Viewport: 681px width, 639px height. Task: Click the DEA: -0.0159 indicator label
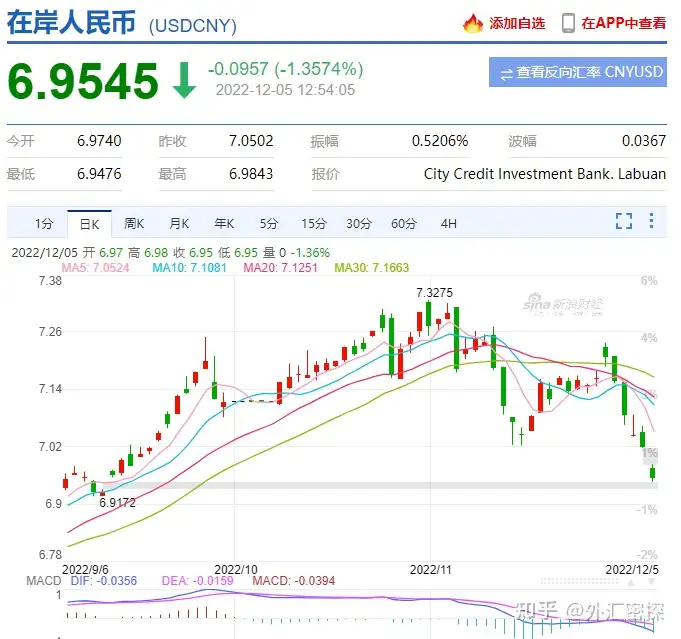pyautogui.click(x=198, y=581)
